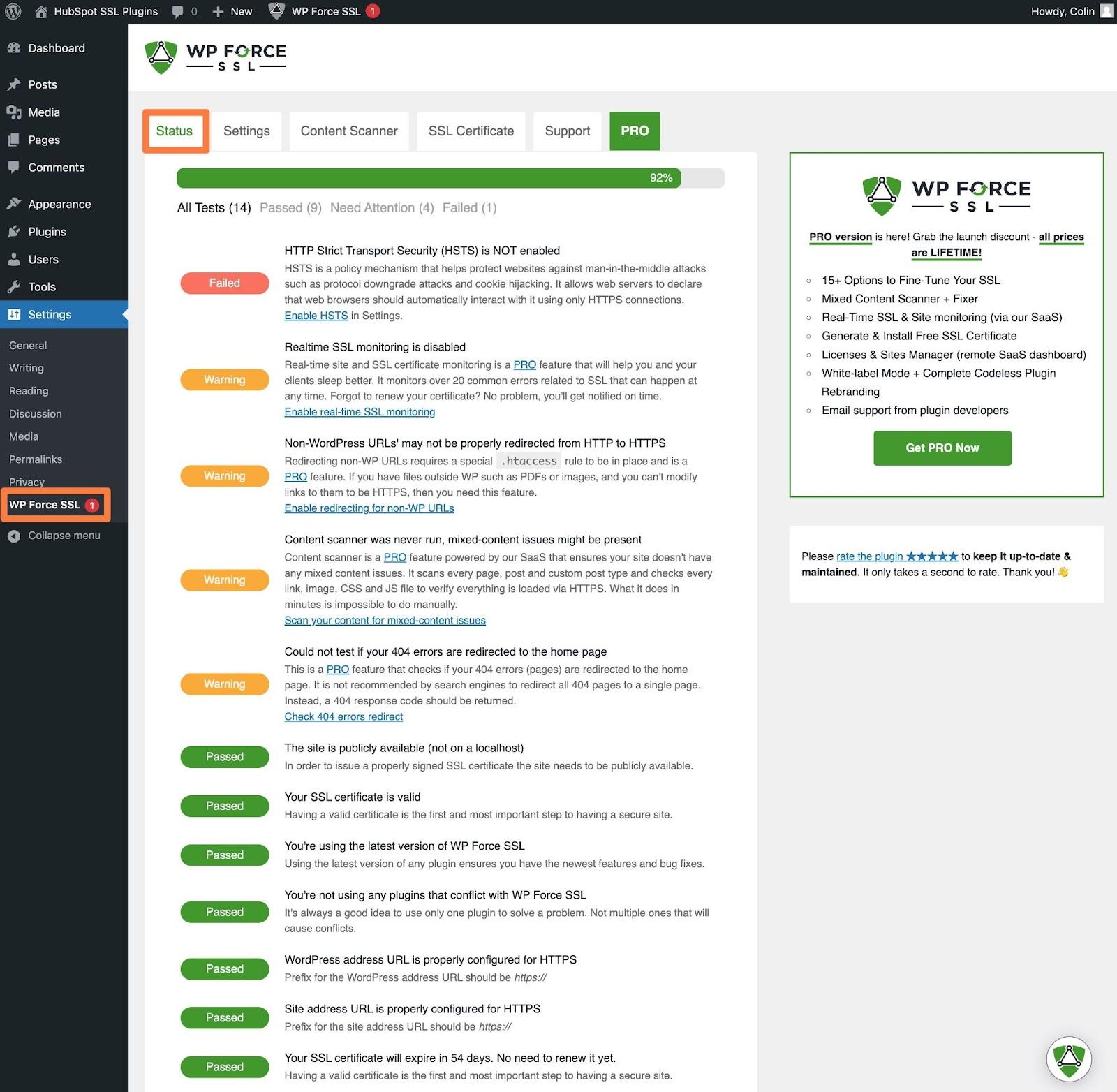Click Howdy, Colin avatar
This screenshot has width=1117, height=1092.
pyautogui.click(x=1106, y=11)
